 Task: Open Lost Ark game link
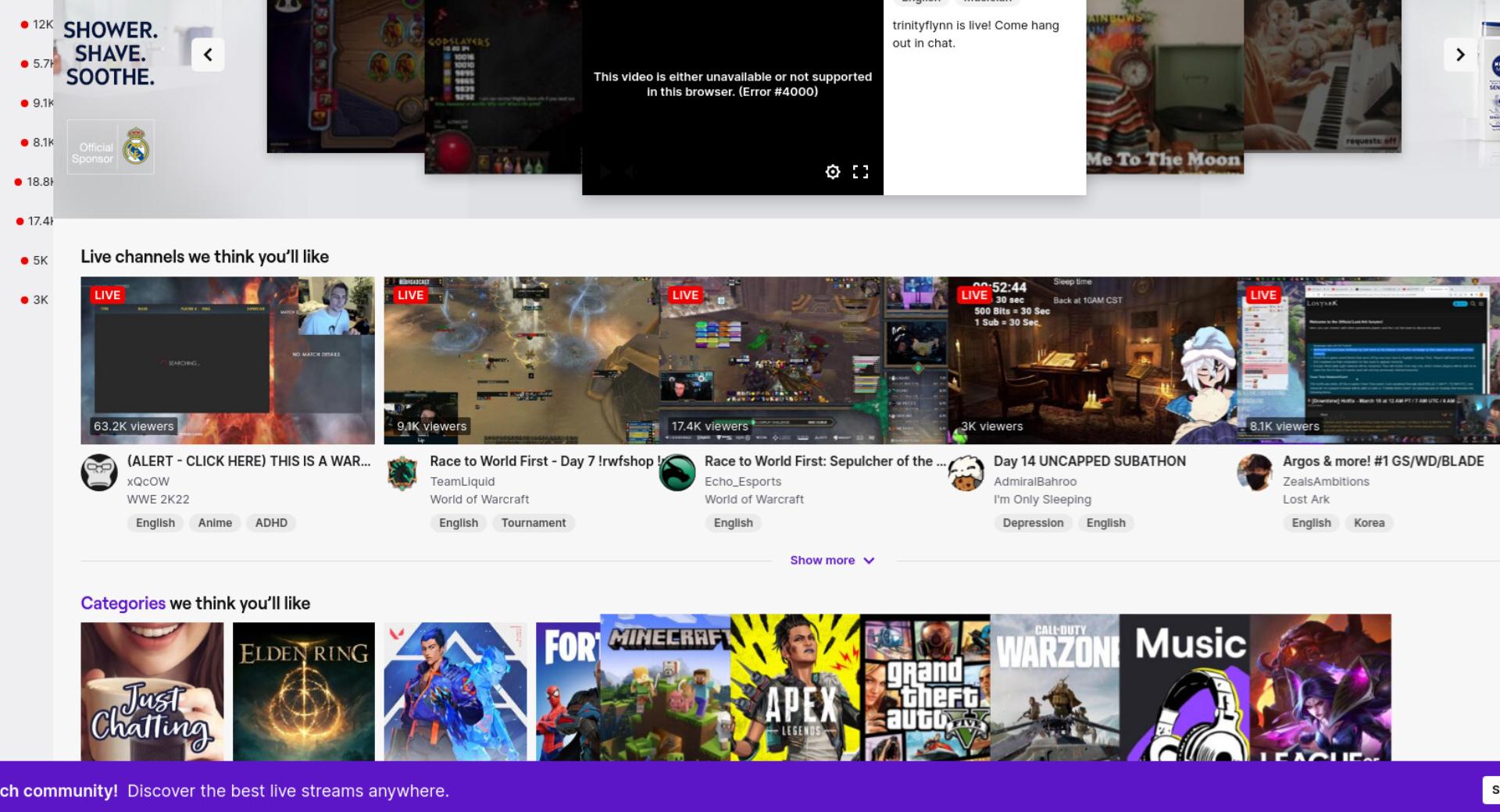pos(1306,499)
